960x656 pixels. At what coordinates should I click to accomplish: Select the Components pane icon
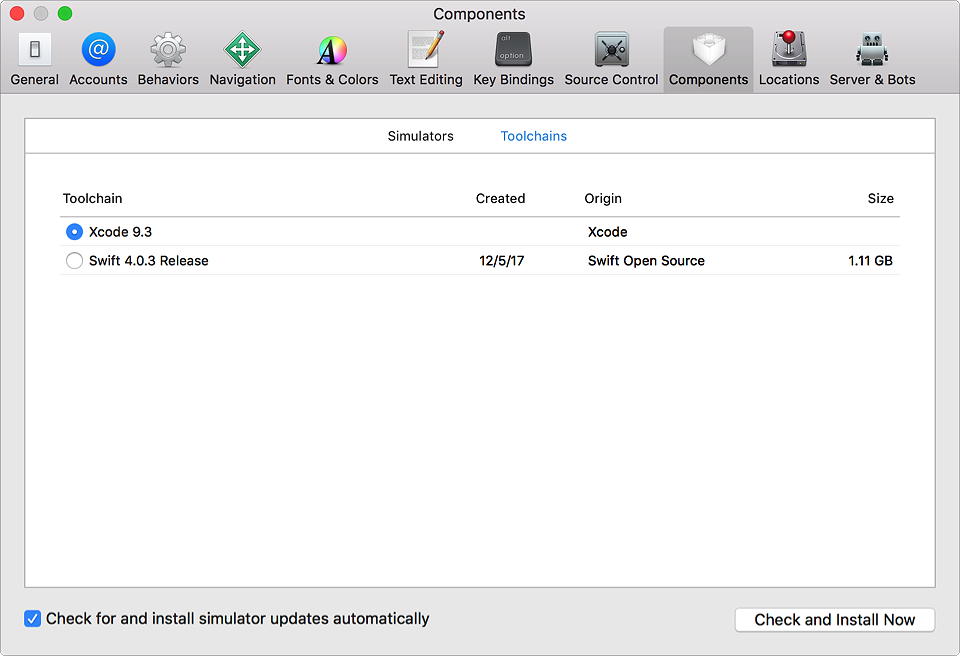coord(708,59)
